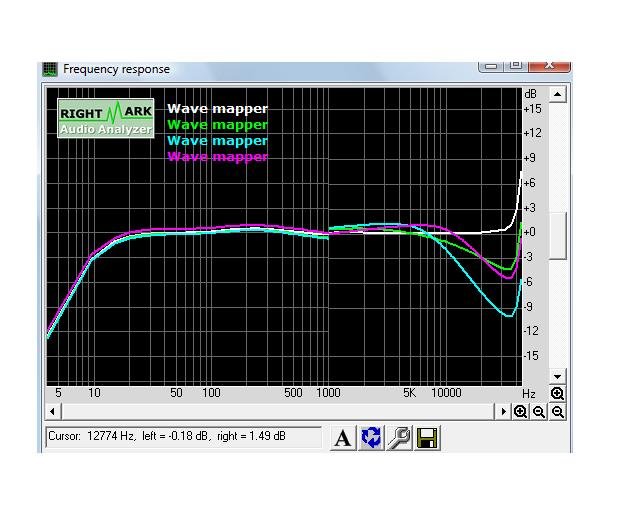Screen dimensions: 640x512
Task: Select the magenta Wave mapper legend entry
Action: click(218, 156)
